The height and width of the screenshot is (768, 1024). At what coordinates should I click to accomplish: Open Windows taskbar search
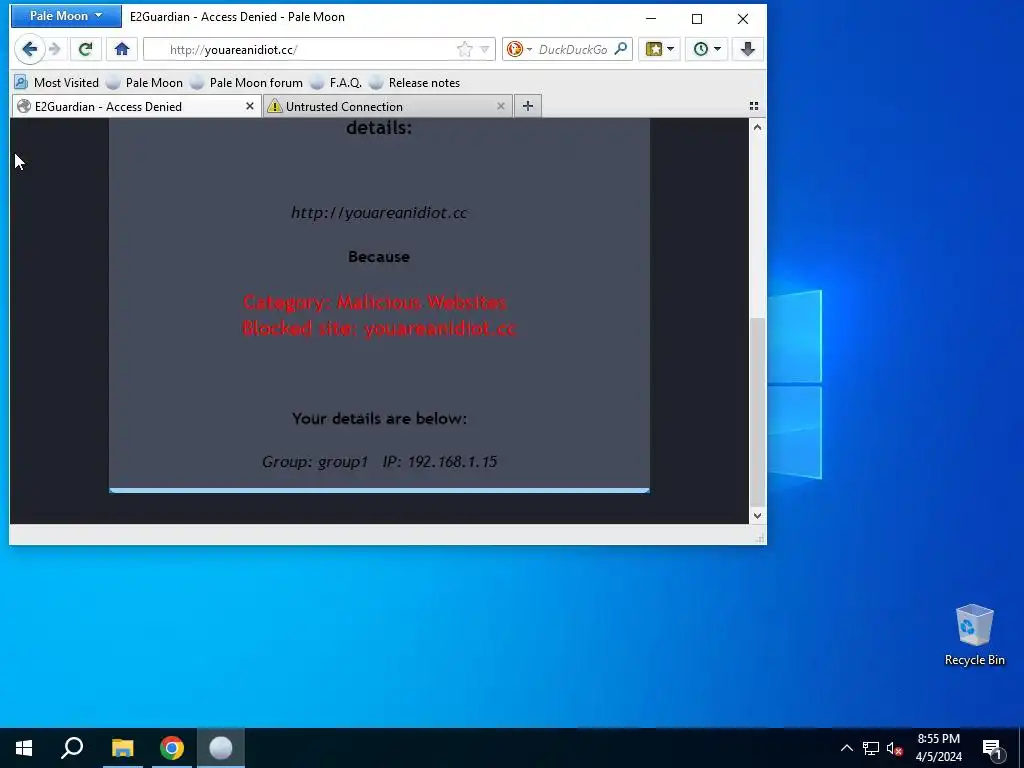(72, 748)
